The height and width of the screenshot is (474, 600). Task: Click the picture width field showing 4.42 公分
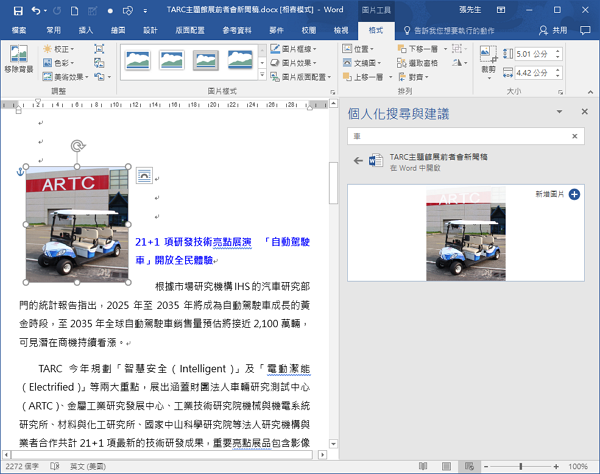tap(534, 73)
